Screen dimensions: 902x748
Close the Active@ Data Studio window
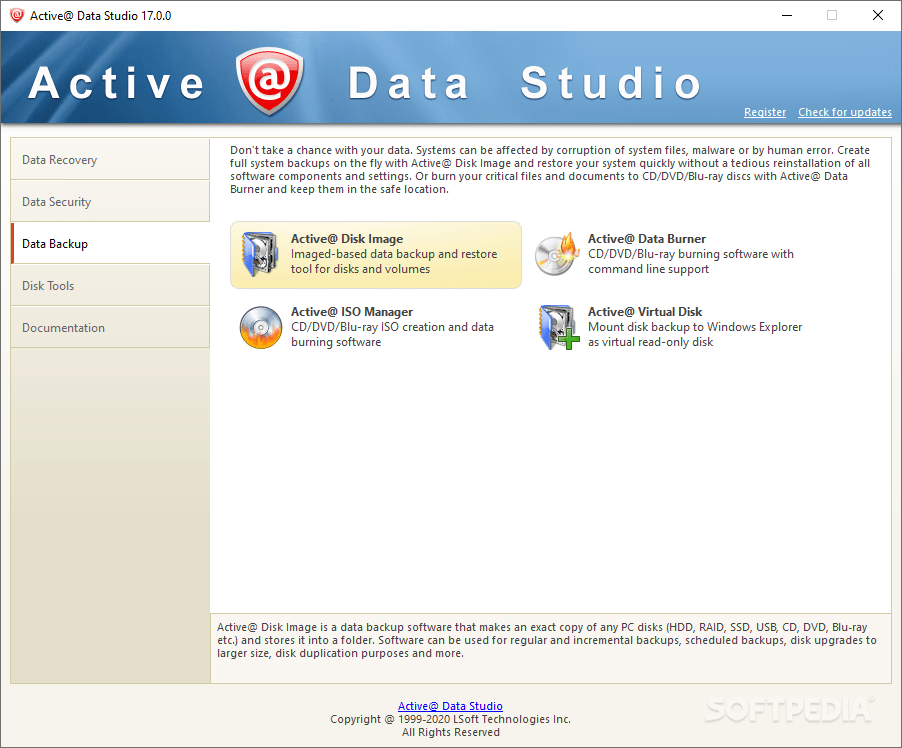(878, 16)
